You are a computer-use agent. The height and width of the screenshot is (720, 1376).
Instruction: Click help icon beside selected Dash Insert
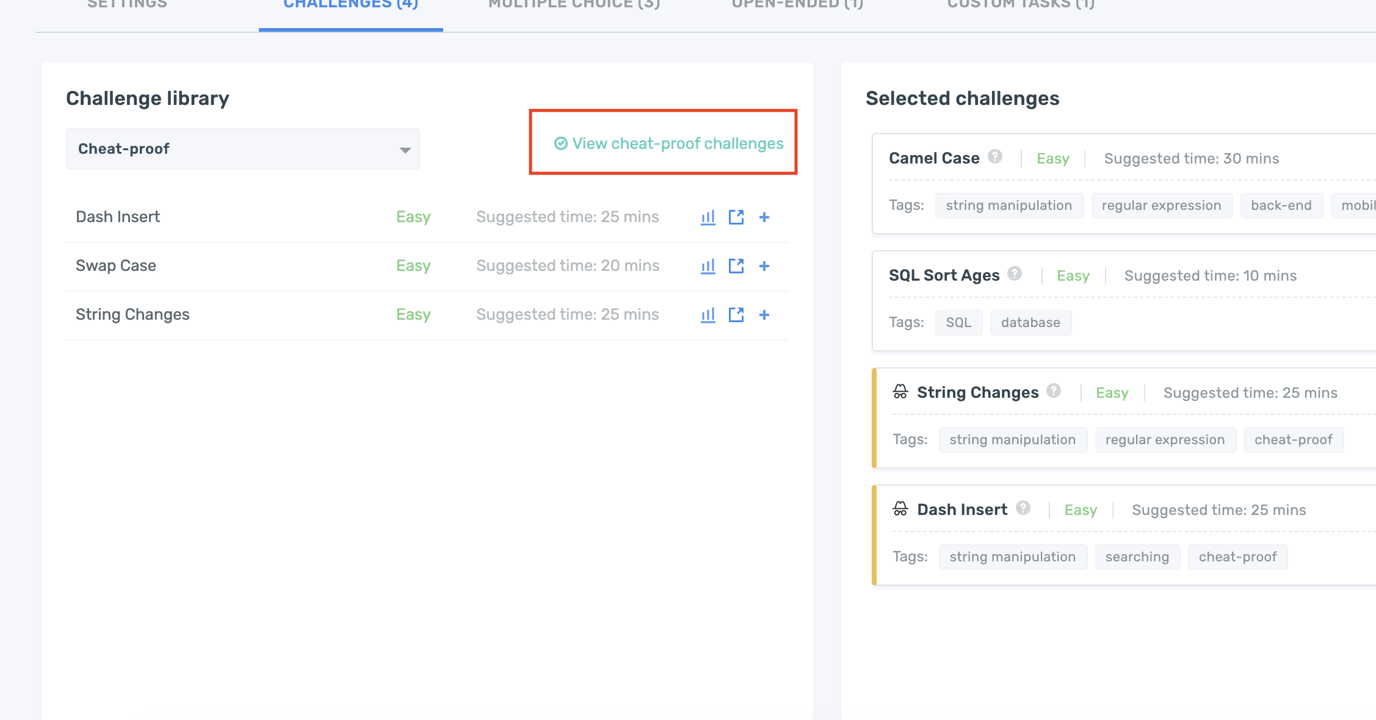point(1023,508)
